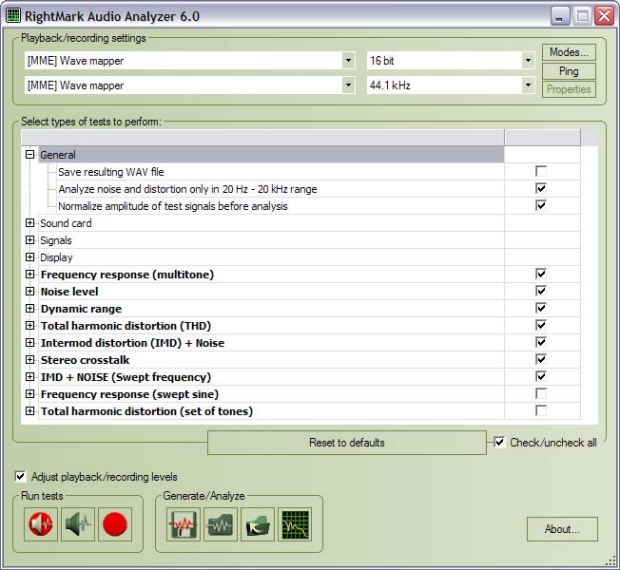Open the spectrum analyzer grid icon
This screenshot has width=620, height=570.
(x=295, y=524)
